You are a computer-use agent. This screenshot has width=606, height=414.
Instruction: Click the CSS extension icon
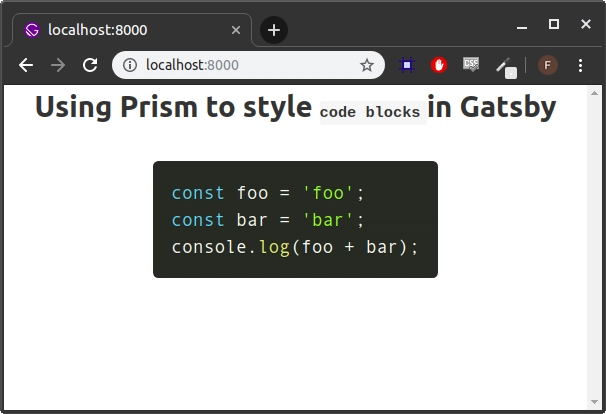tap(471, 65)
